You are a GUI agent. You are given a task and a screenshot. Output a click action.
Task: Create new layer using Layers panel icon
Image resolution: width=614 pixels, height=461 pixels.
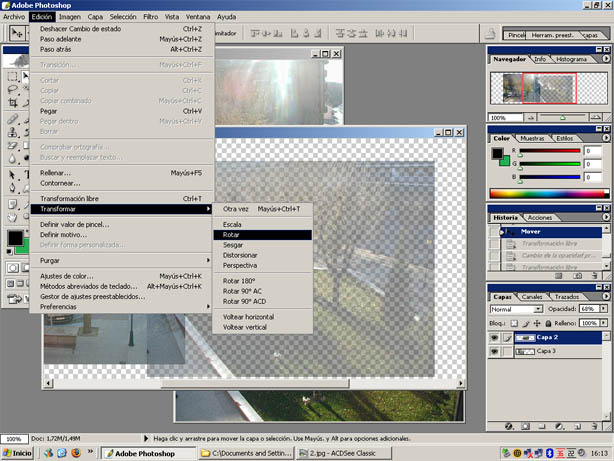point(578,427)
